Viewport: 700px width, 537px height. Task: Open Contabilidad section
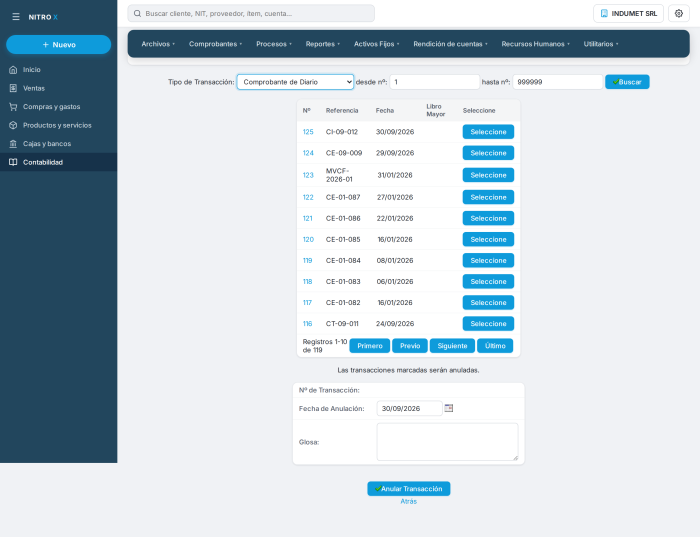[x=58, y=162]
